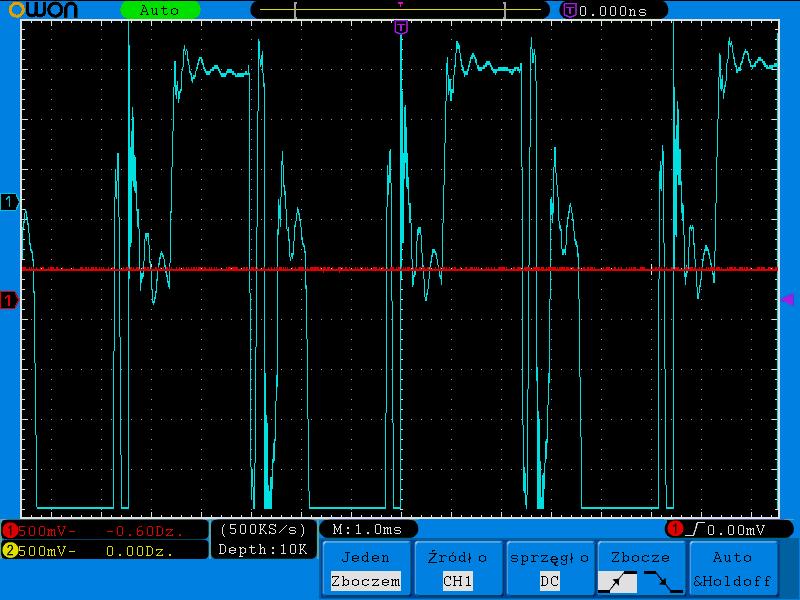
Task: Click the purple T icon beside 0.000ns
Action: [569, 10]
